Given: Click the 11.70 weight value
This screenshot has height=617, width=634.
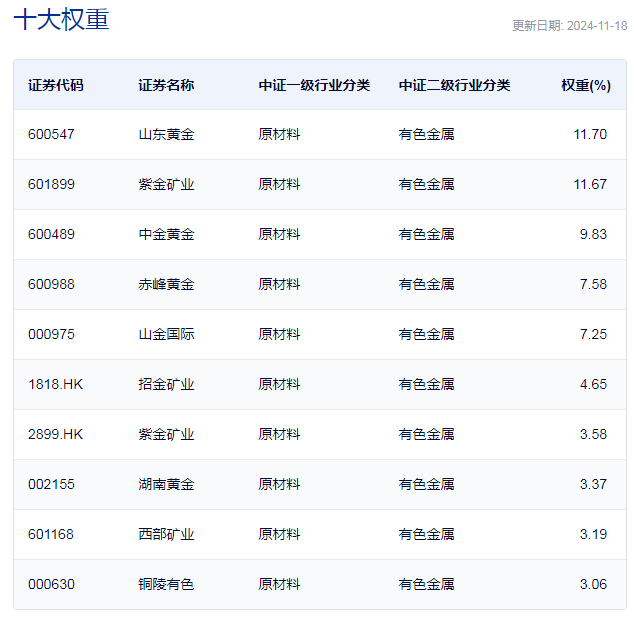Looking at the screenshot, I should pyautogui.click(x=590, y=134).
